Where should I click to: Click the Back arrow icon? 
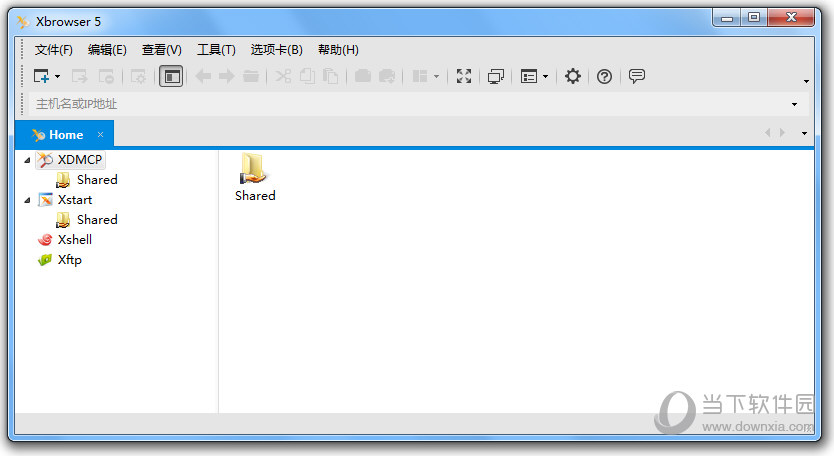203,76
